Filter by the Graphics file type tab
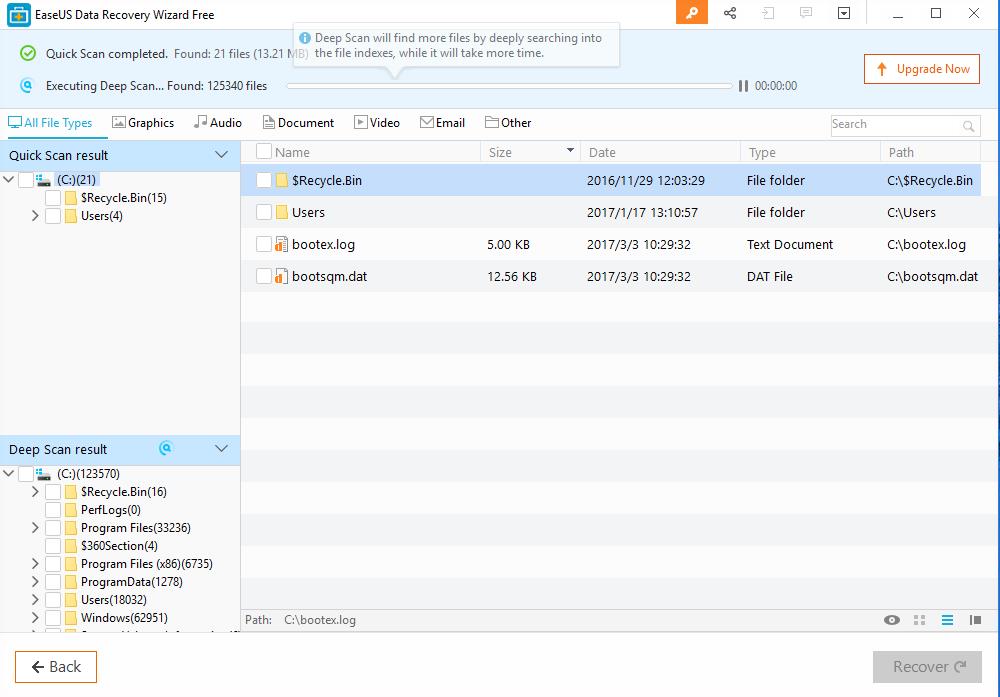Screen dimensions: 1000x697 [143, 122]
